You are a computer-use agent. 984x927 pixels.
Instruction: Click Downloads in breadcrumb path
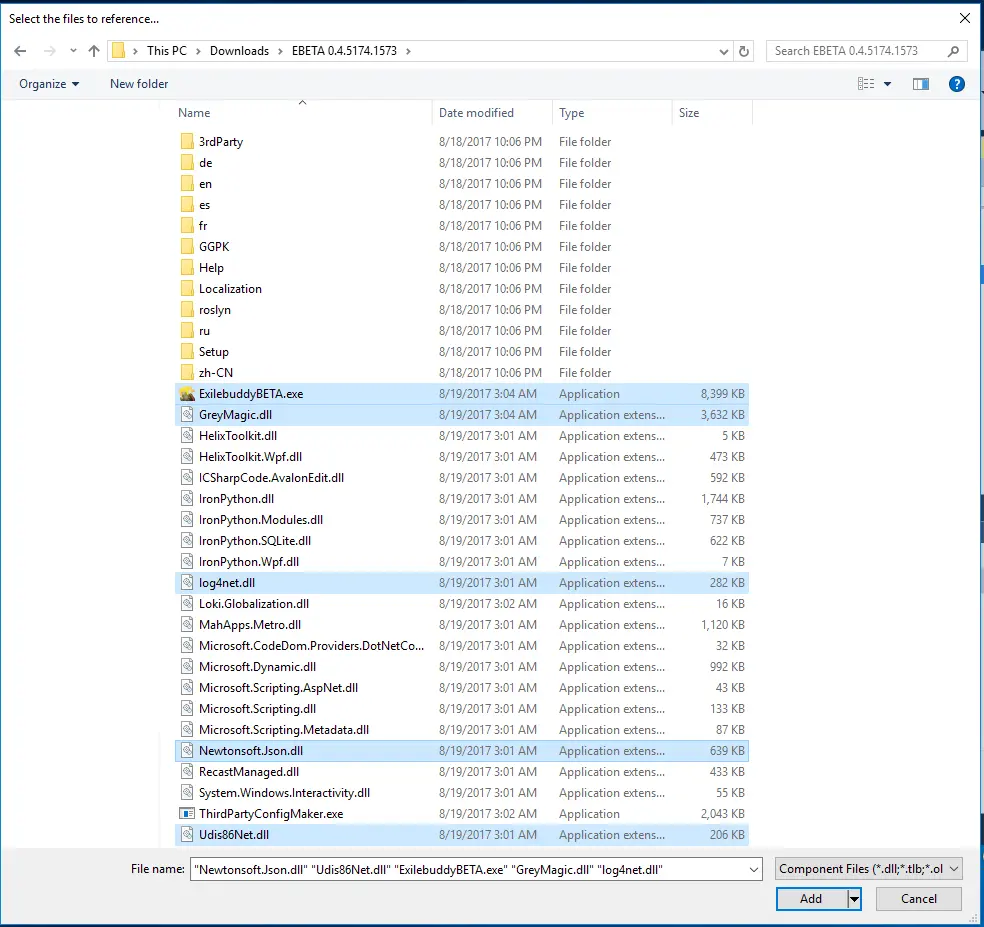pos(239,51)
